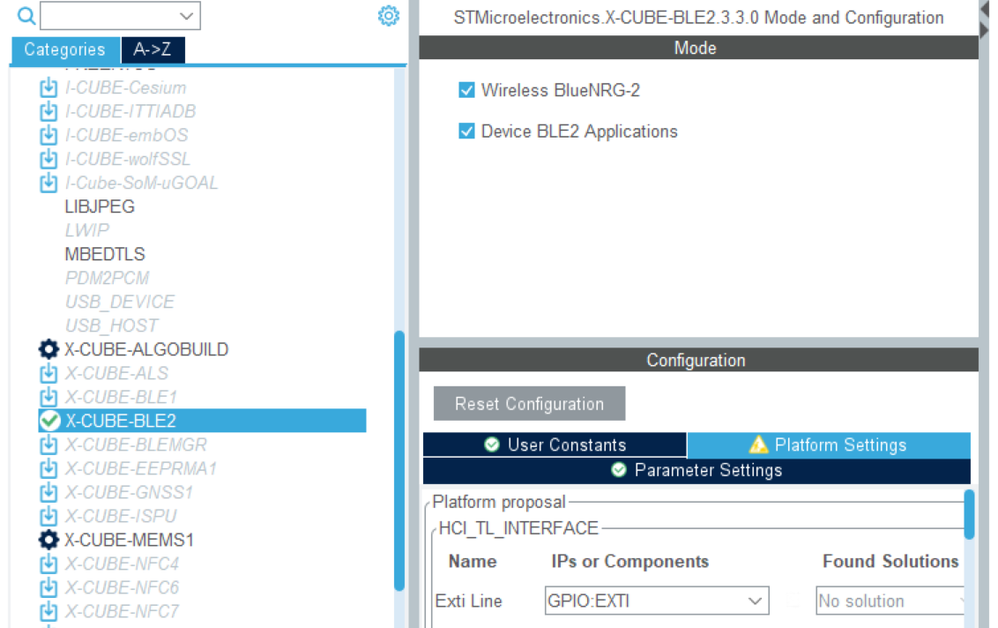Open the No solution Found Solutions dropdown
Image resolution: width=998 pixels, height=628 pixels.
(x=891, y=601)
